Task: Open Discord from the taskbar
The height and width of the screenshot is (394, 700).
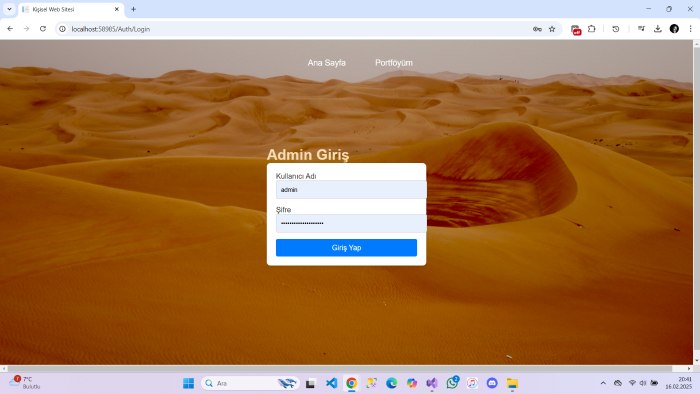Action: [x=492, y=383]
